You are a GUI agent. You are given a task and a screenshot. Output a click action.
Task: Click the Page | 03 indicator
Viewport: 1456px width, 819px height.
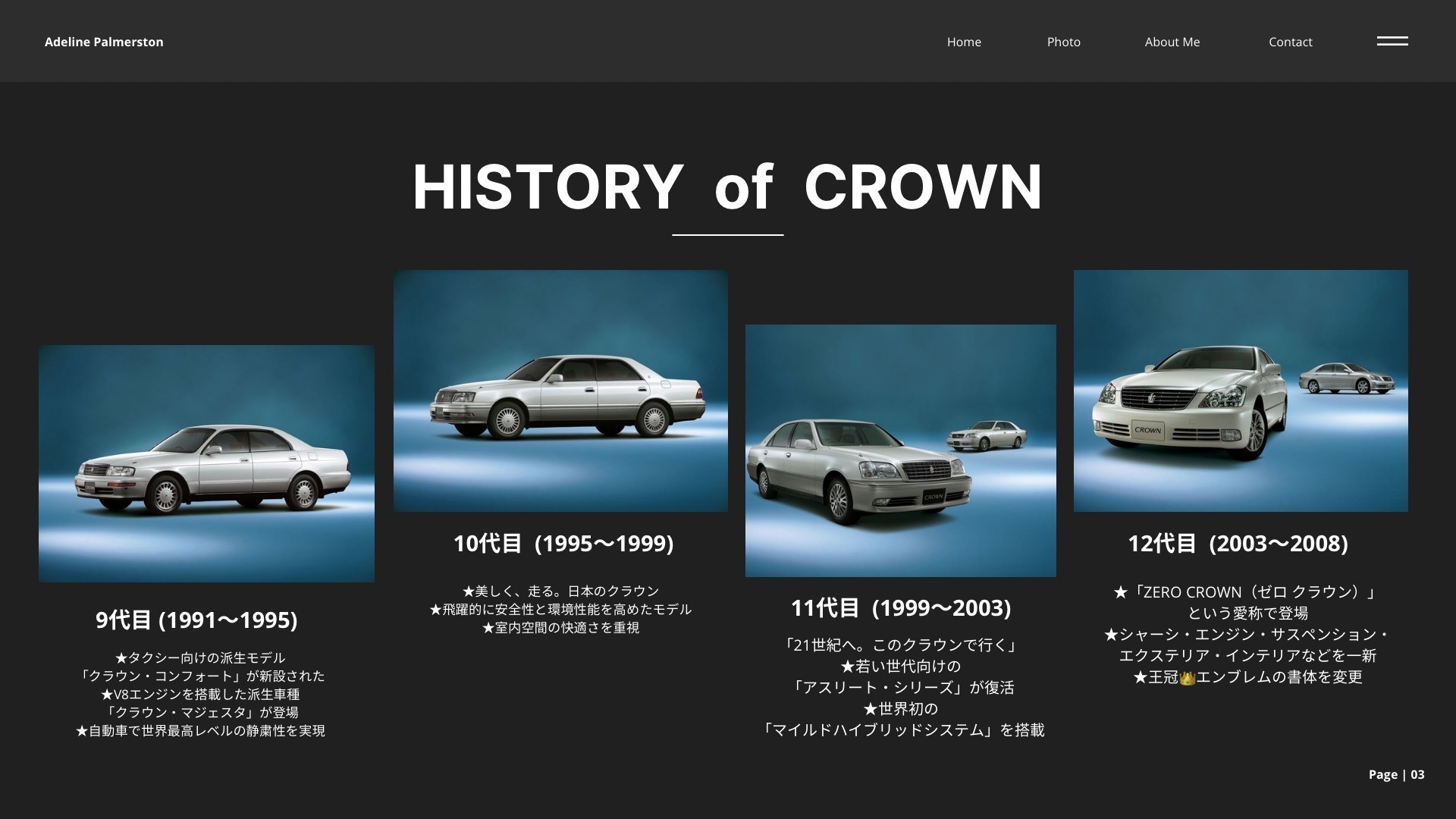coord(1396,774)
